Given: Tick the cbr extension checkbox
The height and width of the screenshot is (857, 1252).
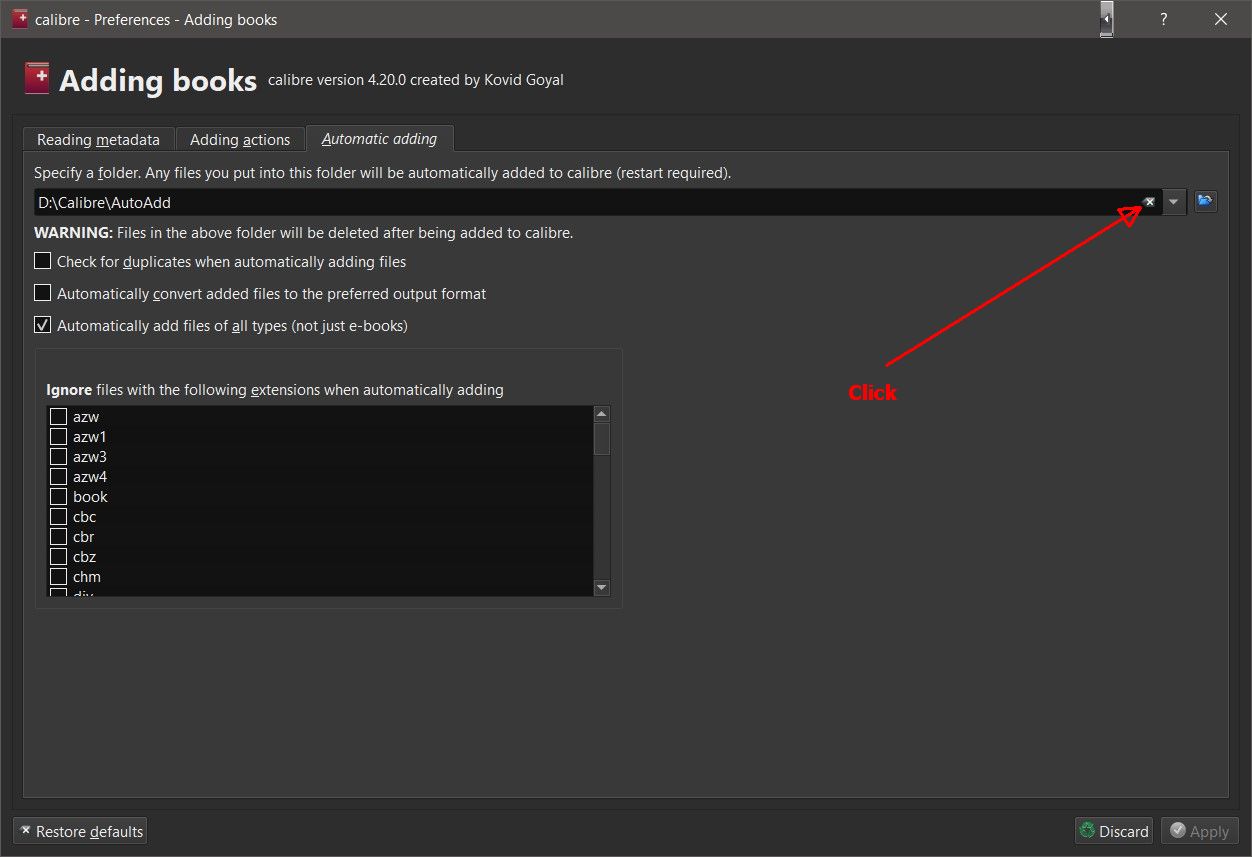Looking at the screenshot, I should pyautogui.click(x=59, y=536).
